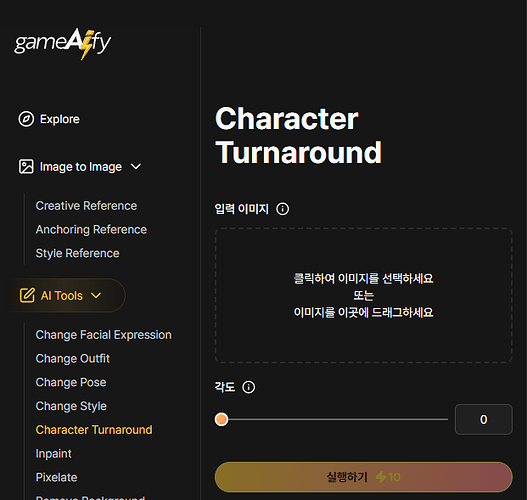Click the angle value input field
Image resolution: width=527 pixels, height=500 pixels.
484,419
